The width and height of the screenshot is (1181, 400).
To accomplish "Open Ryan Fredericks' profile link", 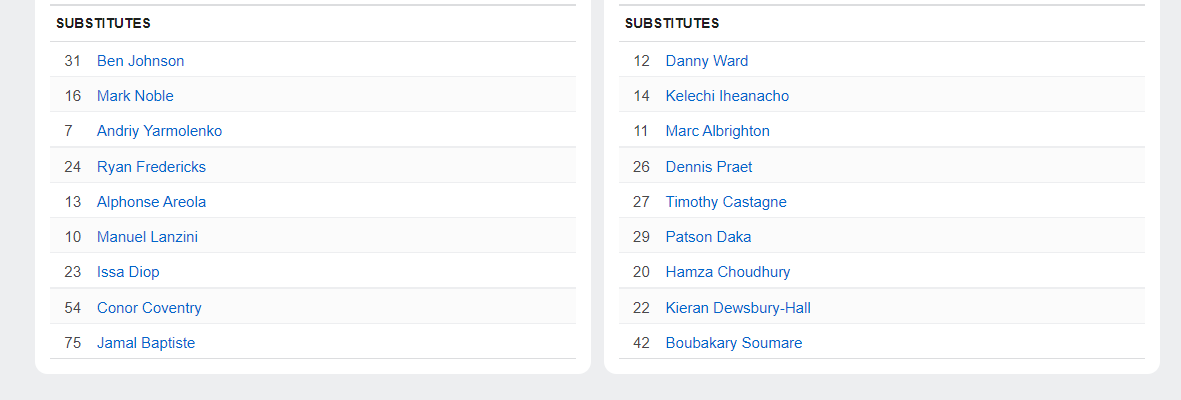I will click(x=151, y=167).
